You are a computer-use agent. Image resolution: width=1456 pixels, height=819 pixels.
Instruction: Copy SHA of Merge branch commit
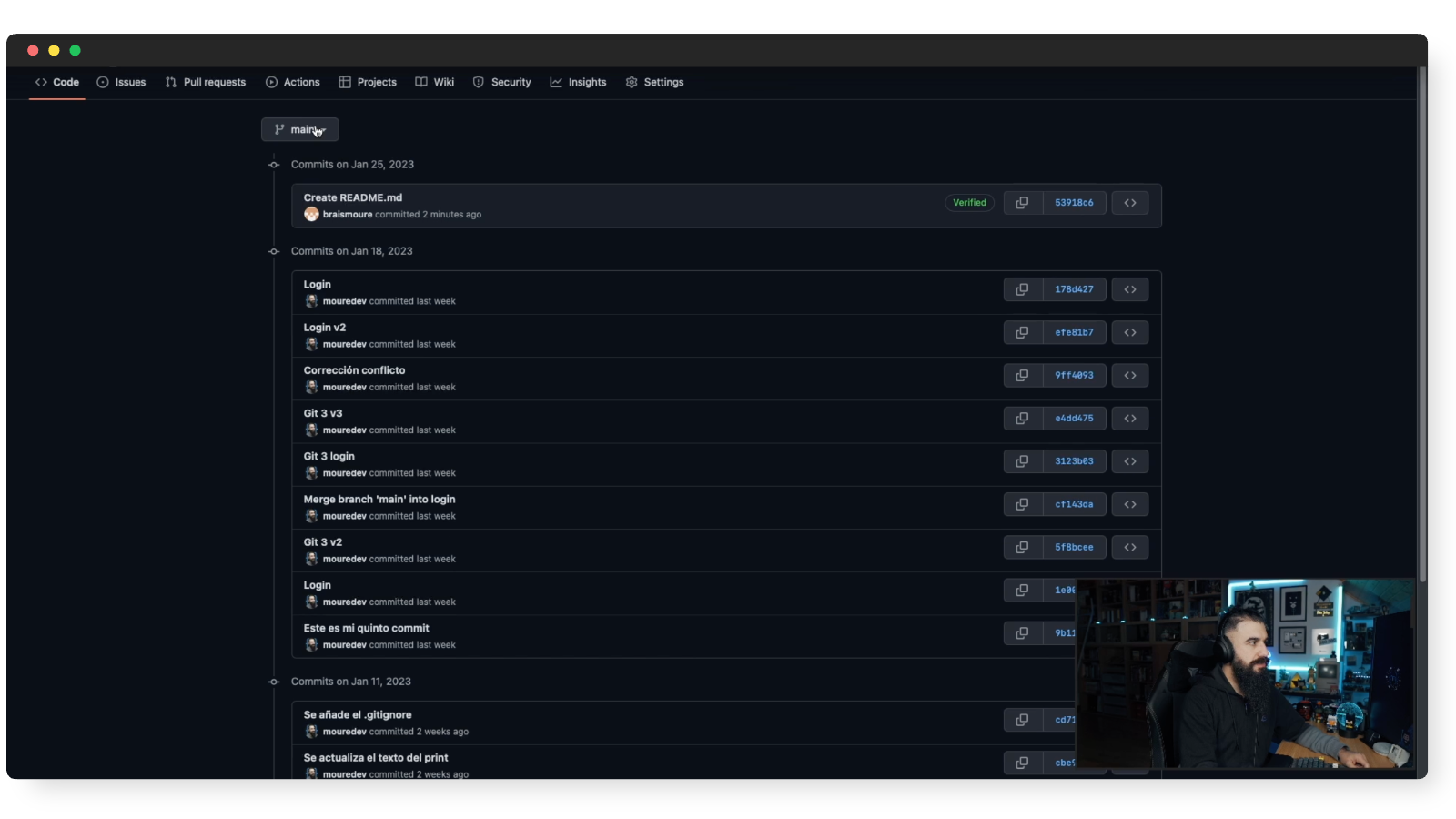(x=1022, y=504)
